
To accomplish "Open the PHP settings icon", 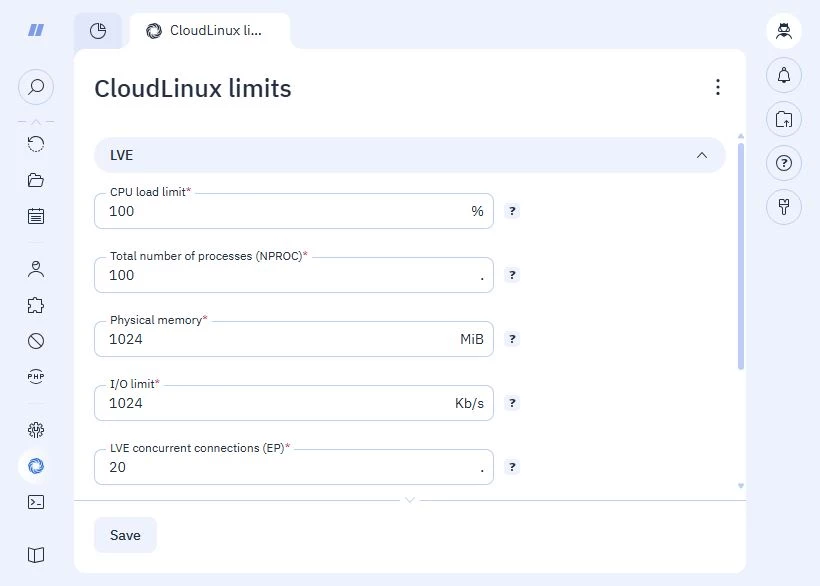I will click(x=36, y=376).
